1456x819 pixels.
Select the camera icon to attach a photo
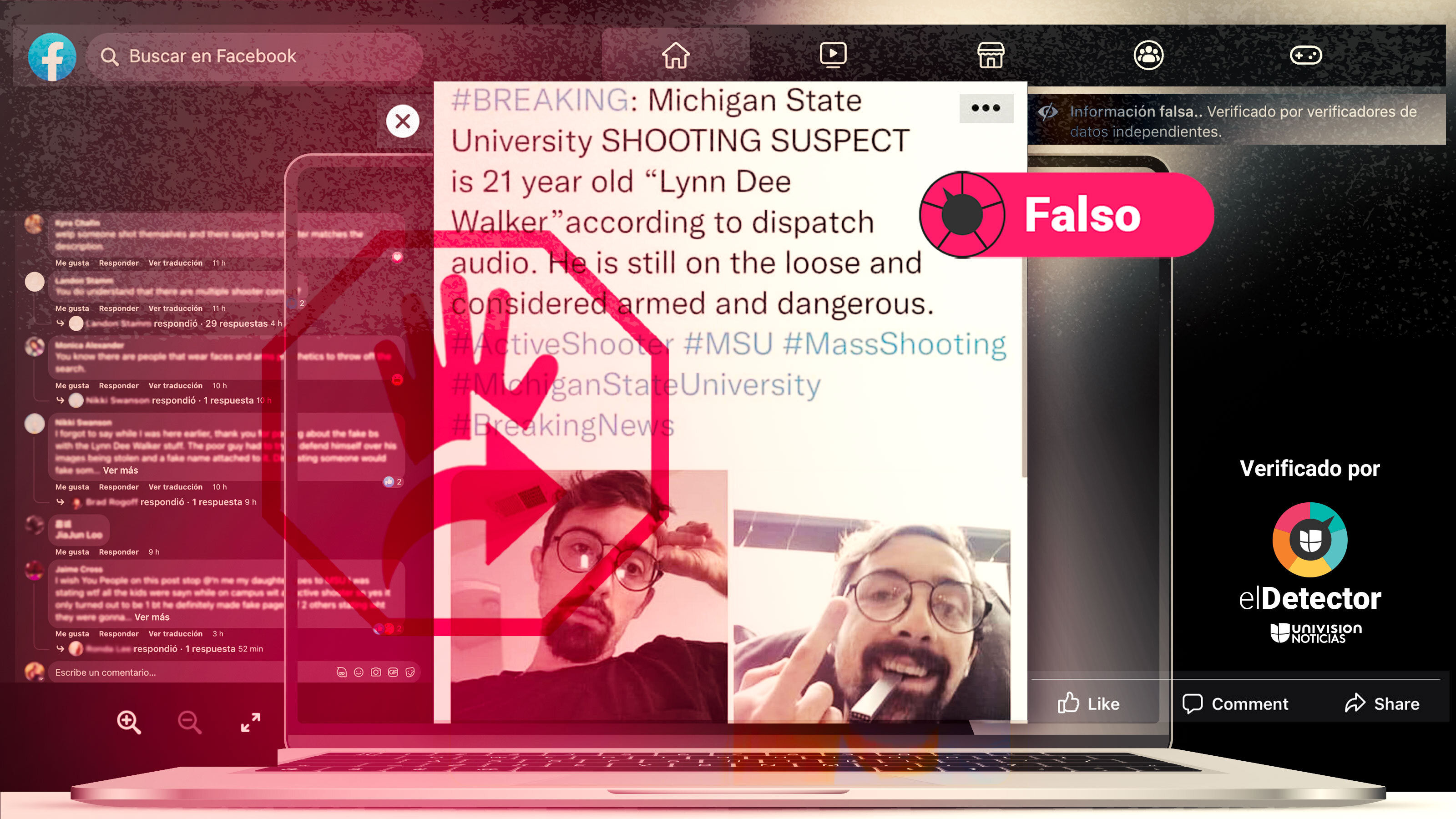375,672
